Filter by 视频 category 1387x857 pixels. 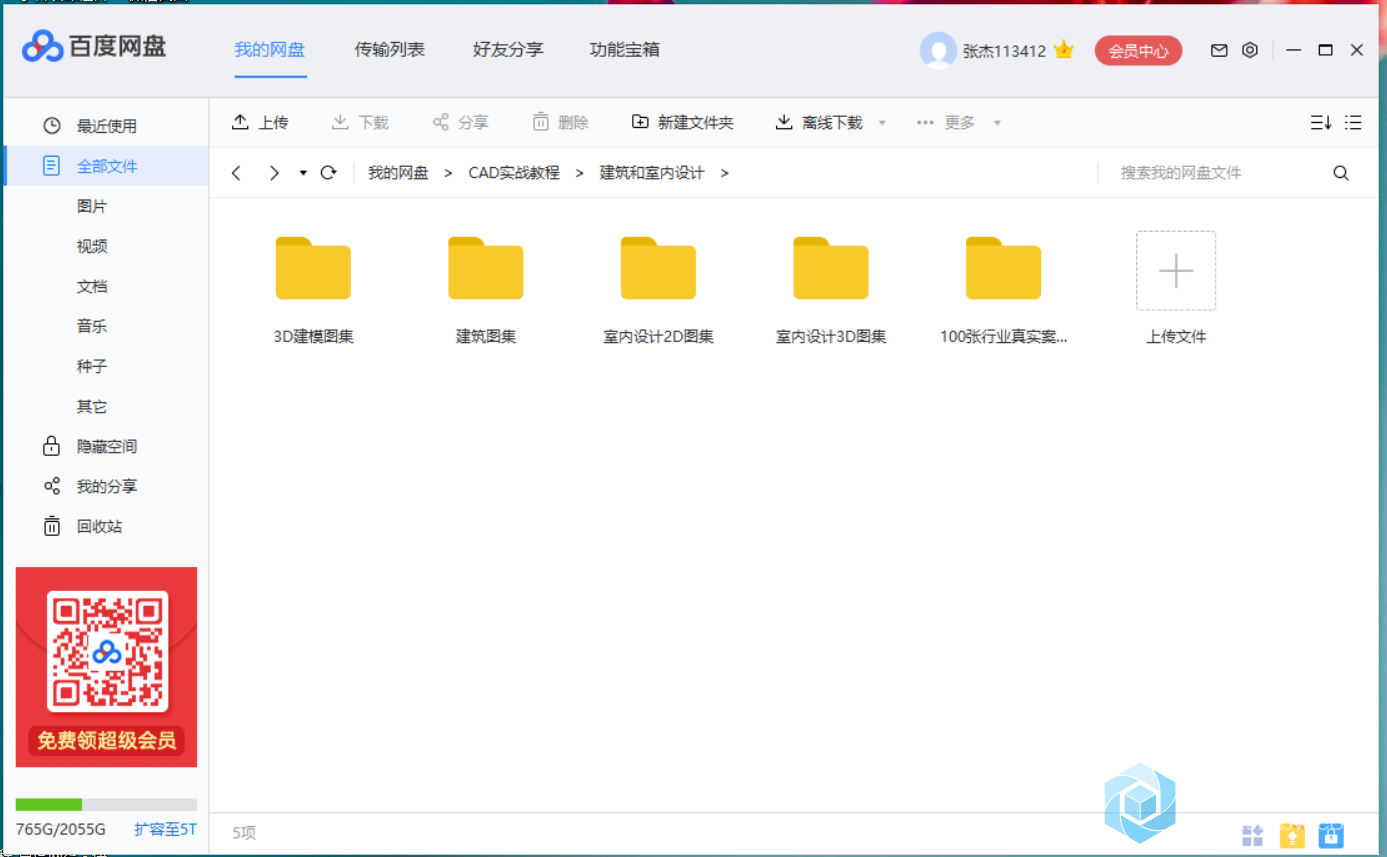92,246
